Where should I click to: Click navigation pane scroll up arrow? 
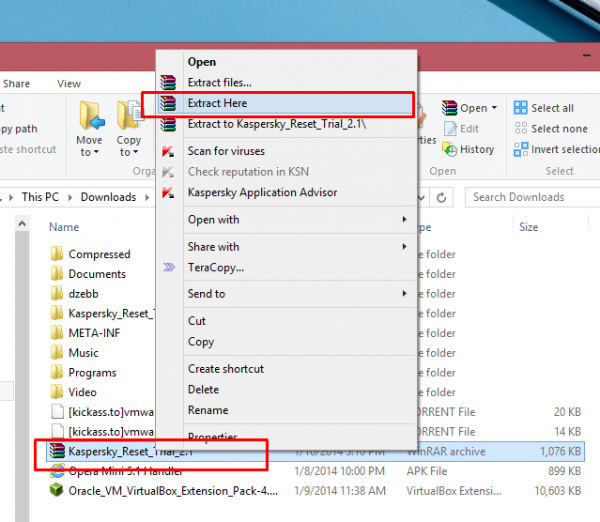(x=22, y=223)
